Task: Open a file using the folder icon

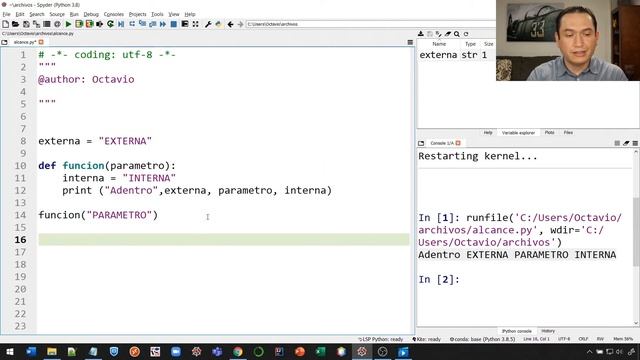Action: [x=16, y=24]
